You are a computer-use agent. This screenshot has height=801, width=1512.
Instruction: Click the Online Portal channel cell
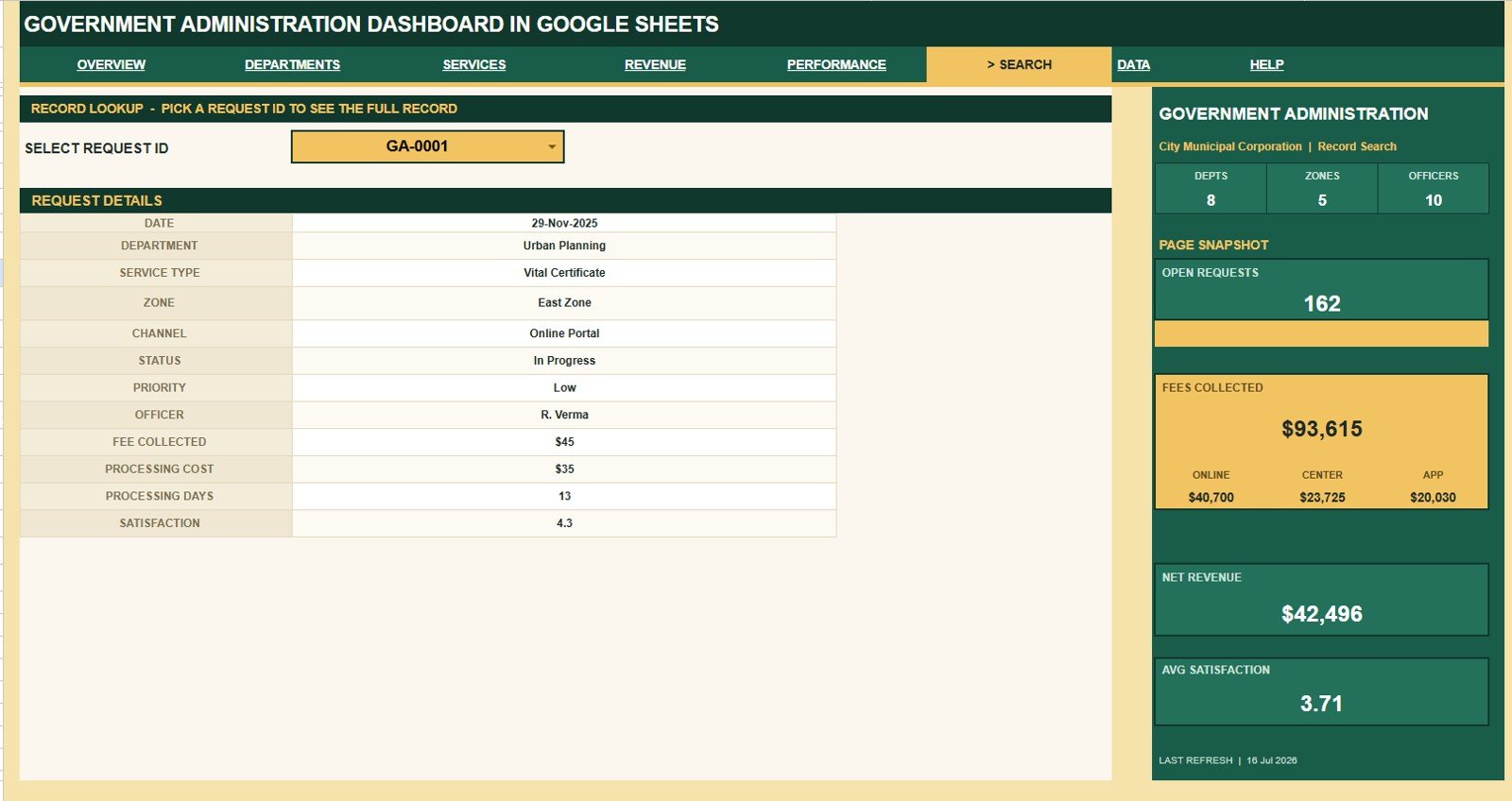point(564,333)
